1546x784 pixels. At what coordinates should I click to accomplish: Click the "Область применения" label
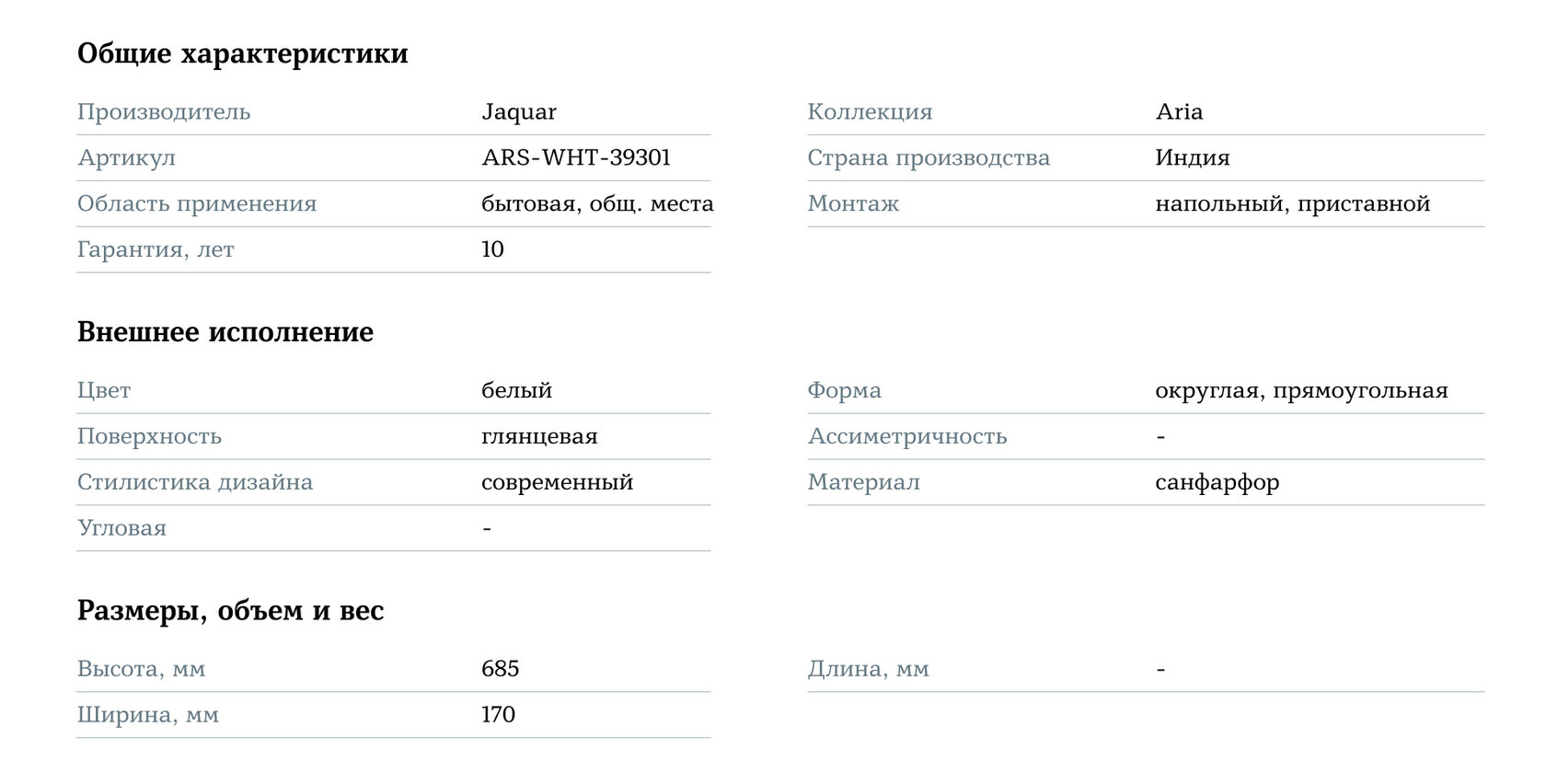pos(196,204)
